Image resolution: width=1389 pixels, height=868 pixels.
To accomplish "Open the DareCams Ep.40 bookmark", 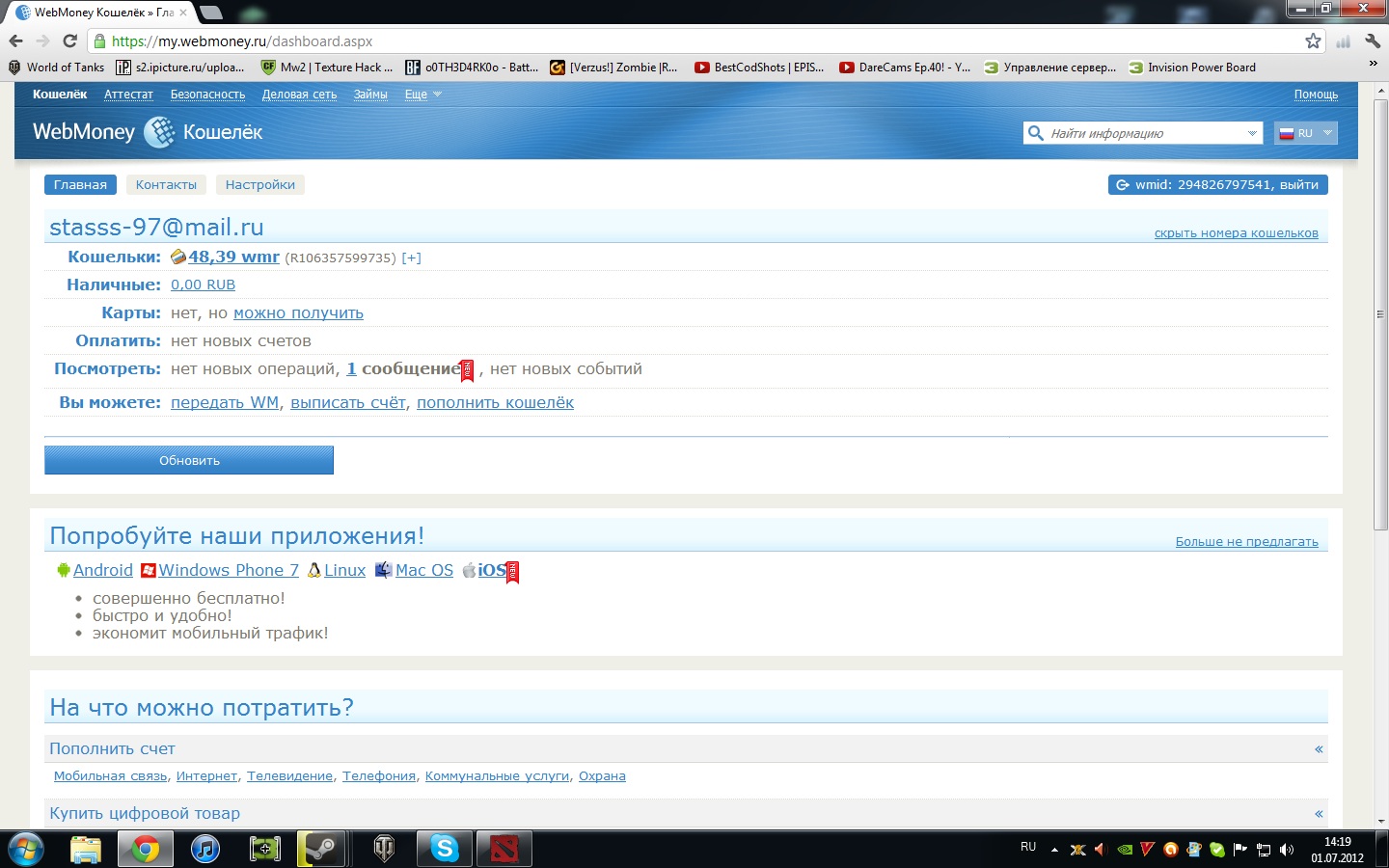I will click(x=905, y=68).
